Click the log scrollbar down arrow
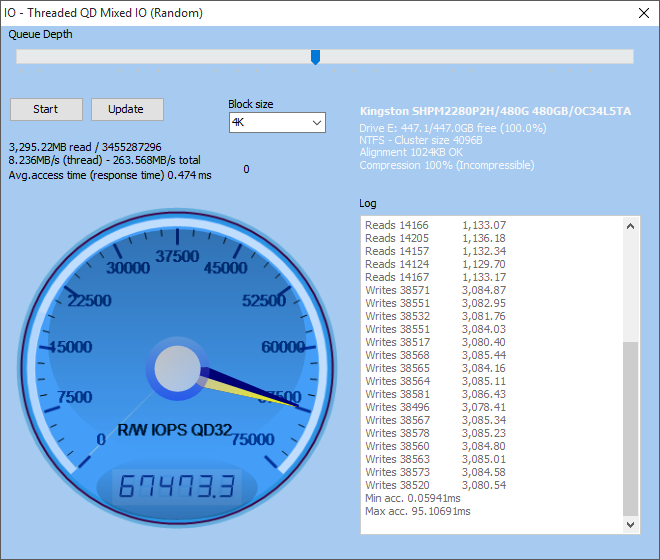Screen dimensions: 660x560 pyautogui.click(x=630, y=525)
